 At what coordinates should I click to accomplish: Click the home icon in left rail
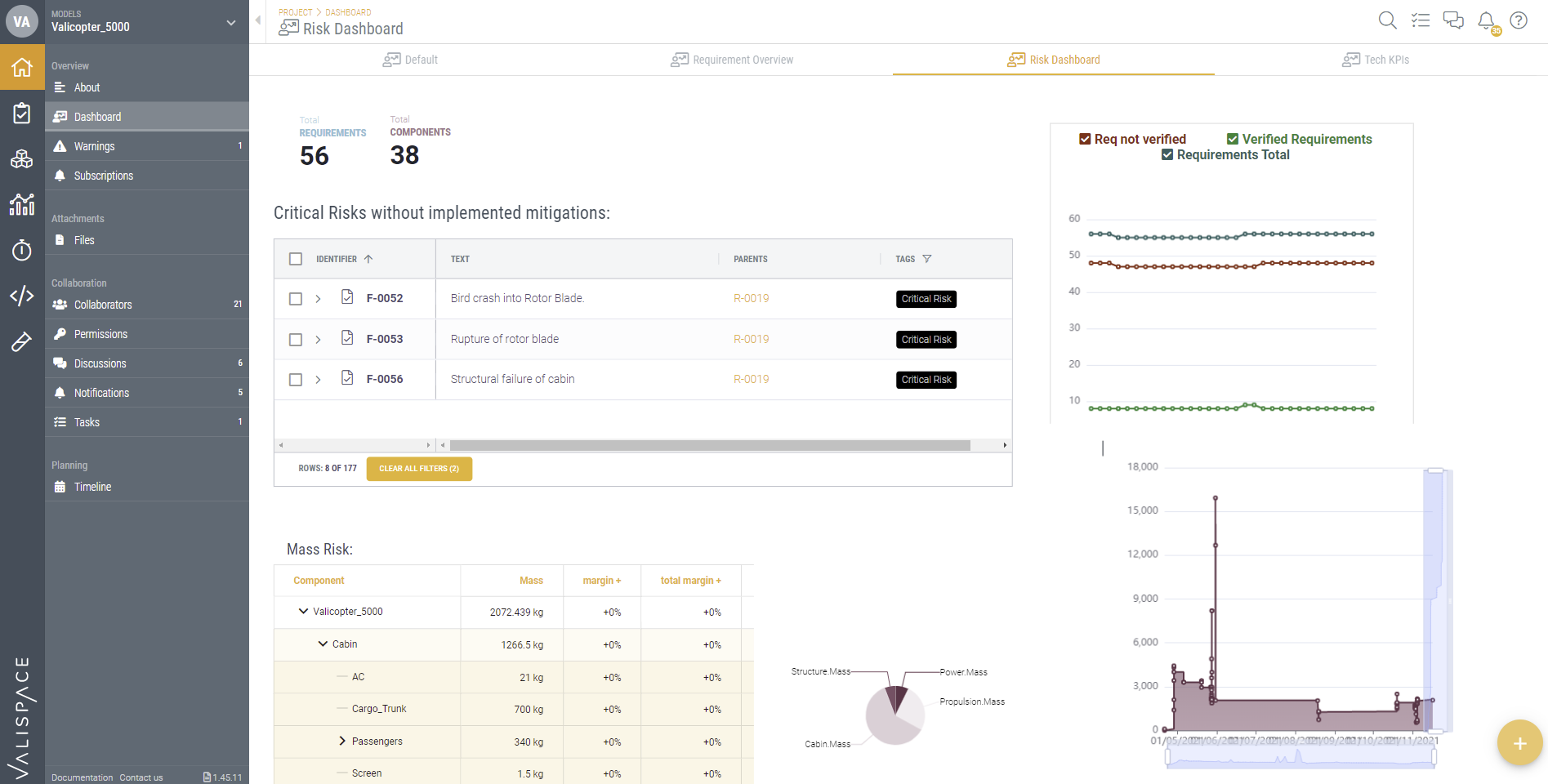pos(22,67)
